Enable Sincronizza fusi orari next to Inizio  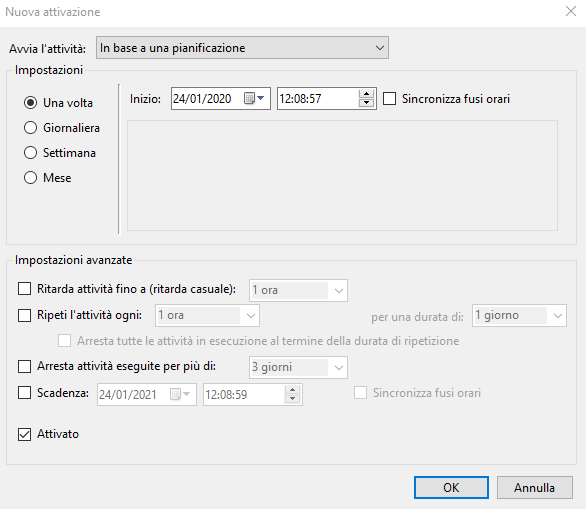pyautogui.click(x=389, y=99)
